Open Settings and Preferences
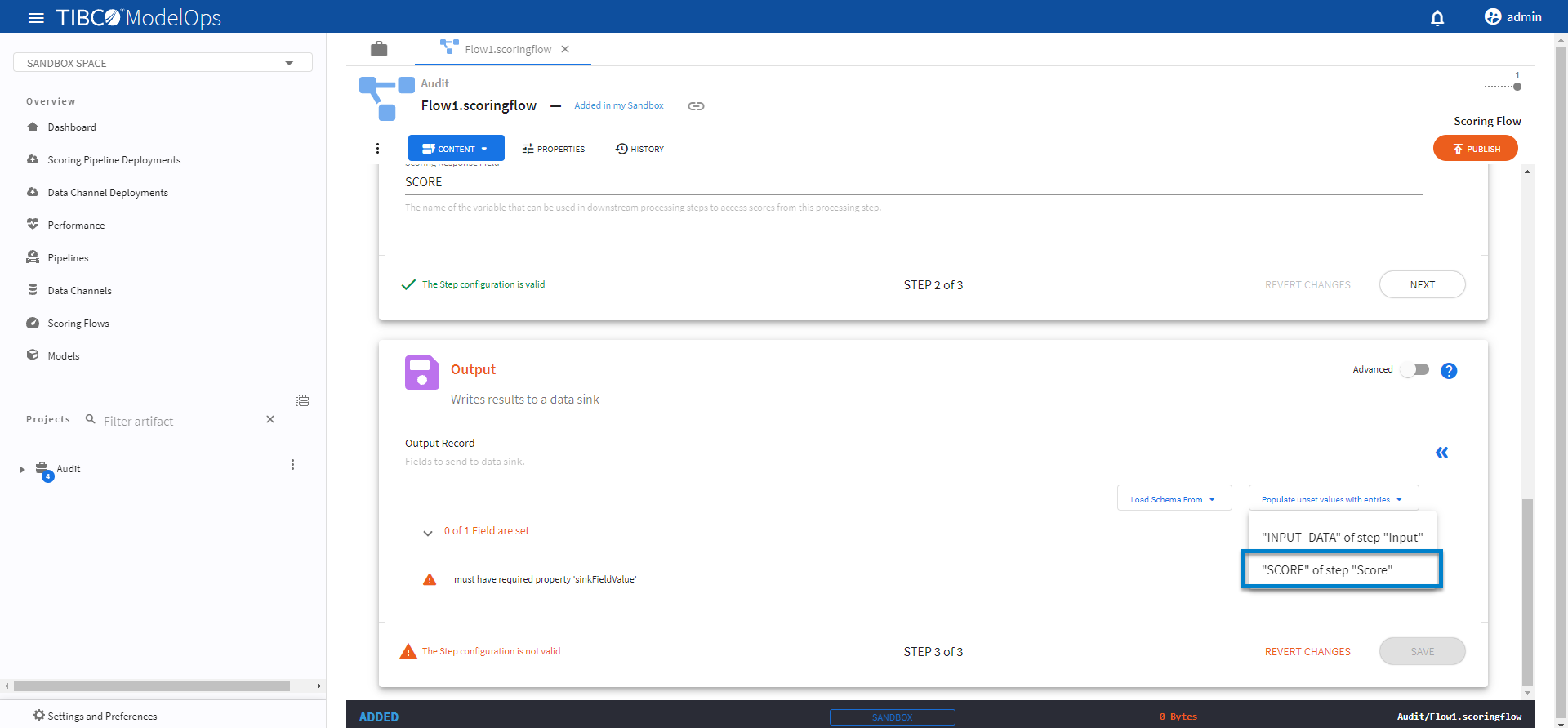The height and width of the screenshot is (728, 1568). point(102,716)
